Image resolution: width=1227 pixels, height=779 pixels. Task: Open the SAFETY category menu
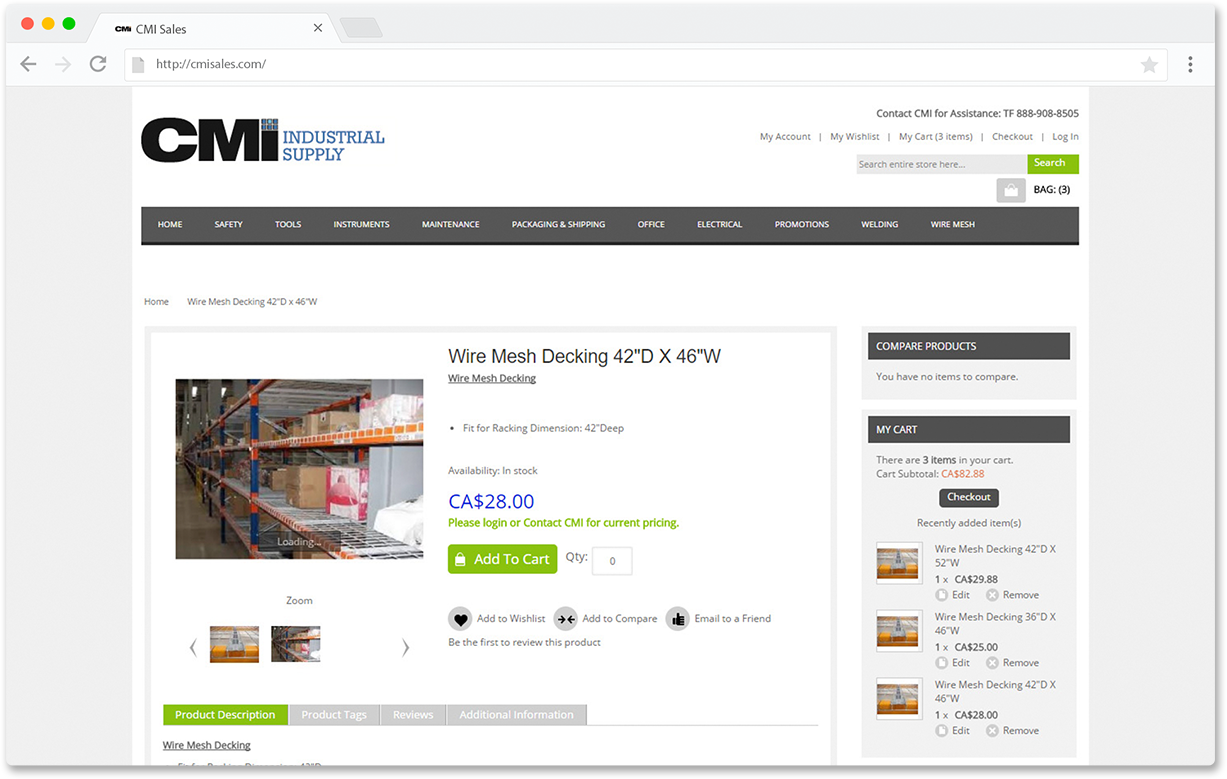pos(229,225)
